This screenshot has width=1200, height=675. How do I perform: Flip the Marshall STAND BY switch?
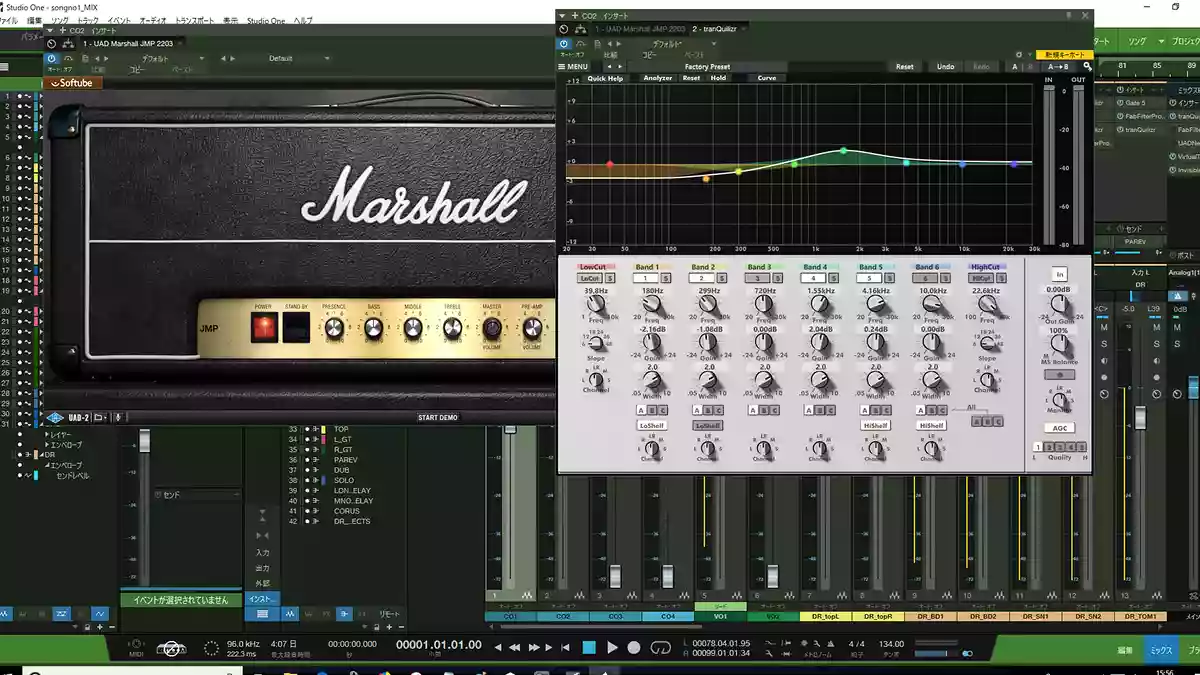tap(295, 326)
